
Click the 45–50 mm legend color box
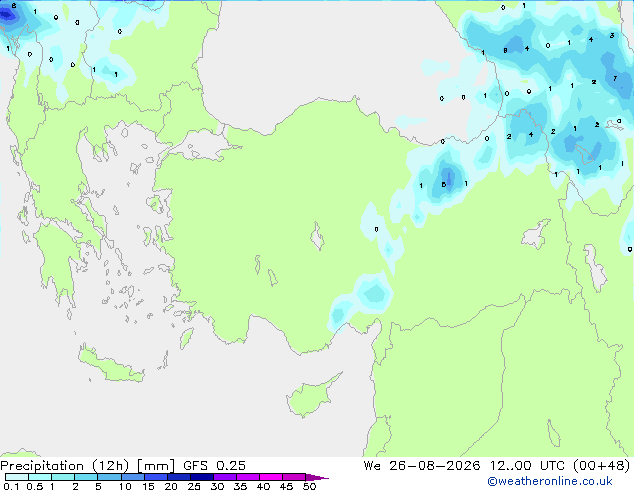coord(294,477)
